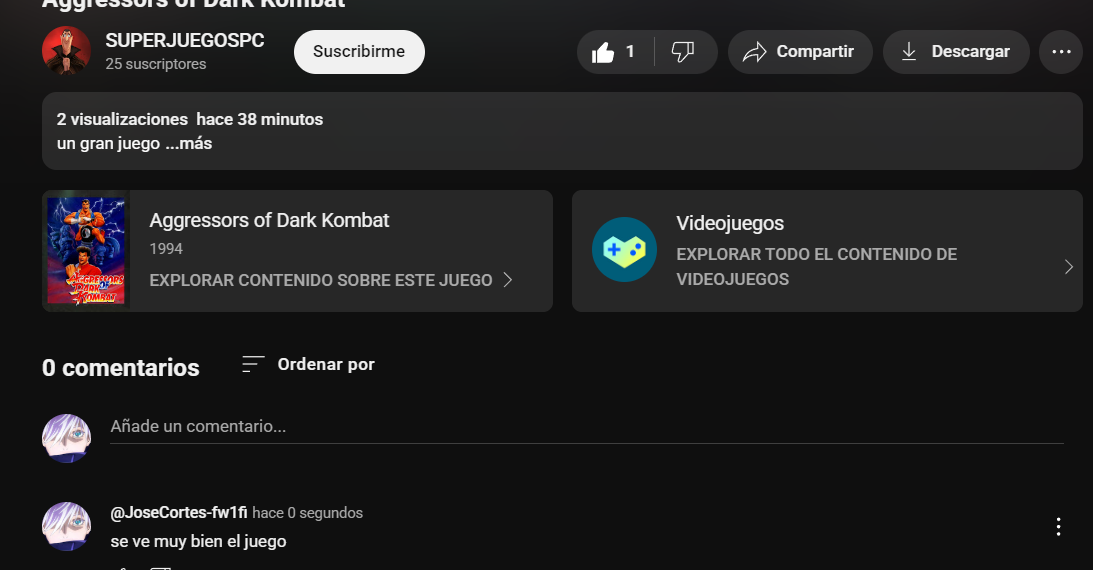1093x570 pixels.
Task: Click the Aggressors of Dark Kombat cover thumbnail
Action: pyautogui.click(x=86, y=250)
